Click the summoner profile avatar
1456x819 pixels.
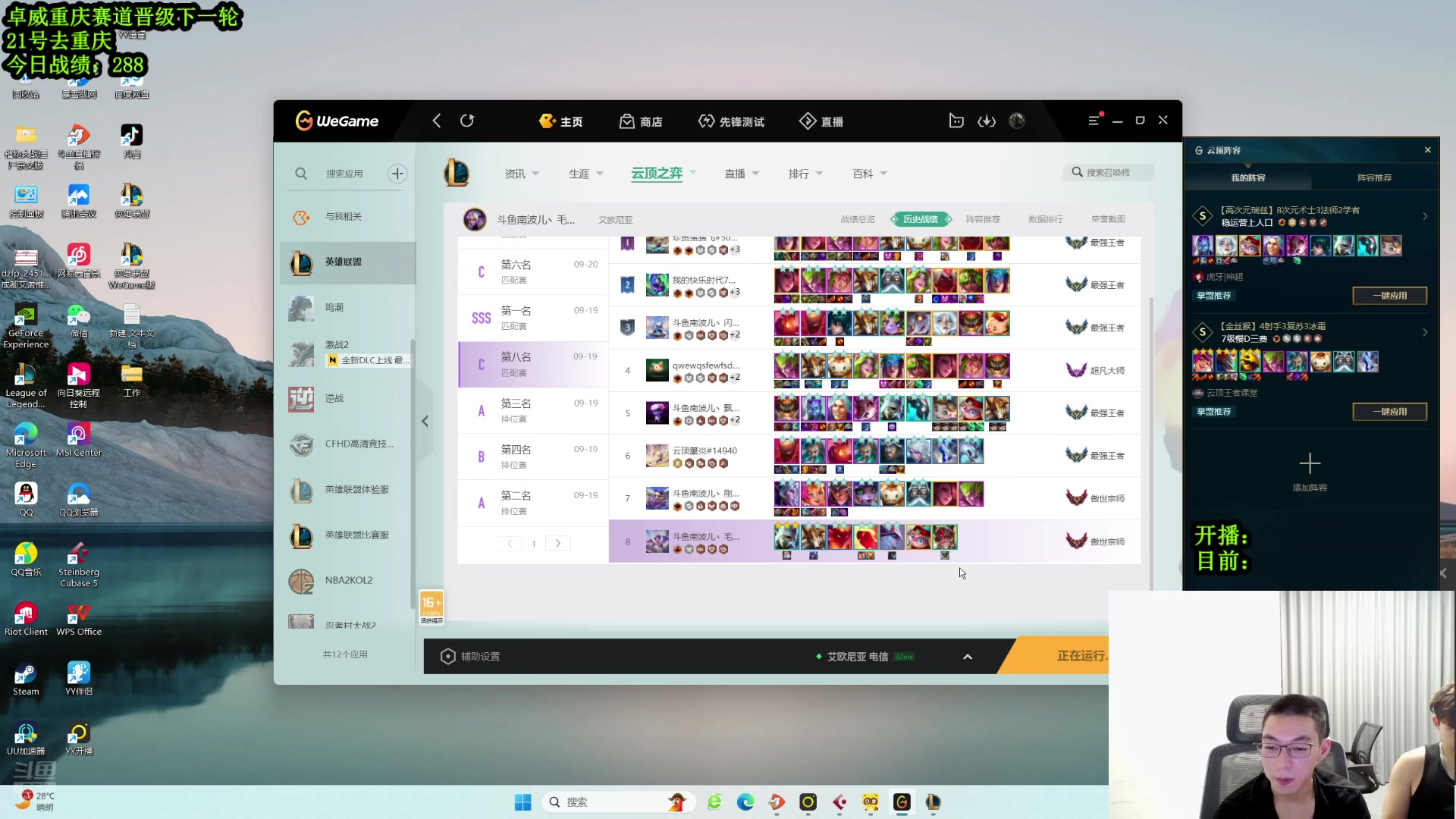click(x=475, y=219)
